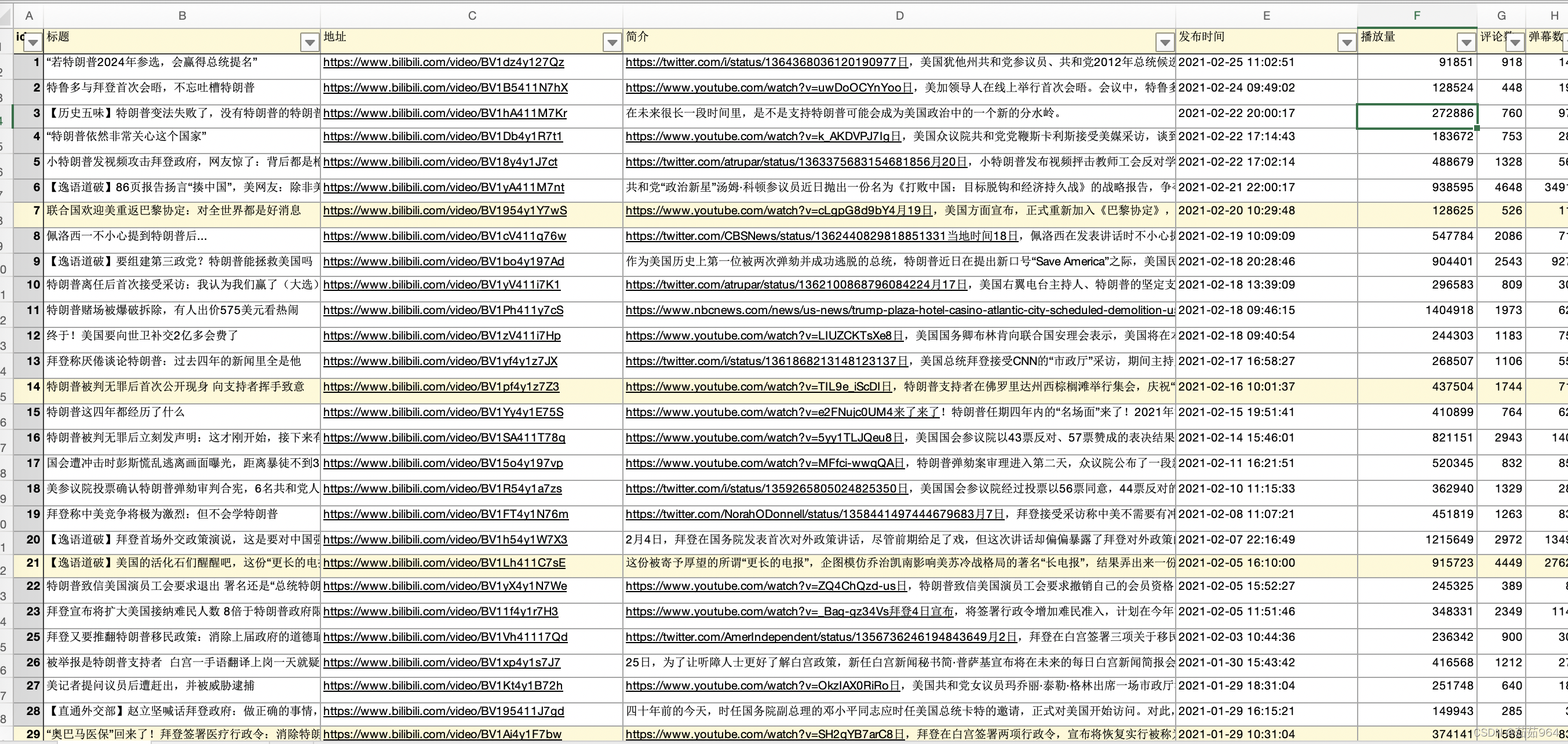1568x744 pixels.
Task: Select column F header
Action: (x=1416, y=16)
